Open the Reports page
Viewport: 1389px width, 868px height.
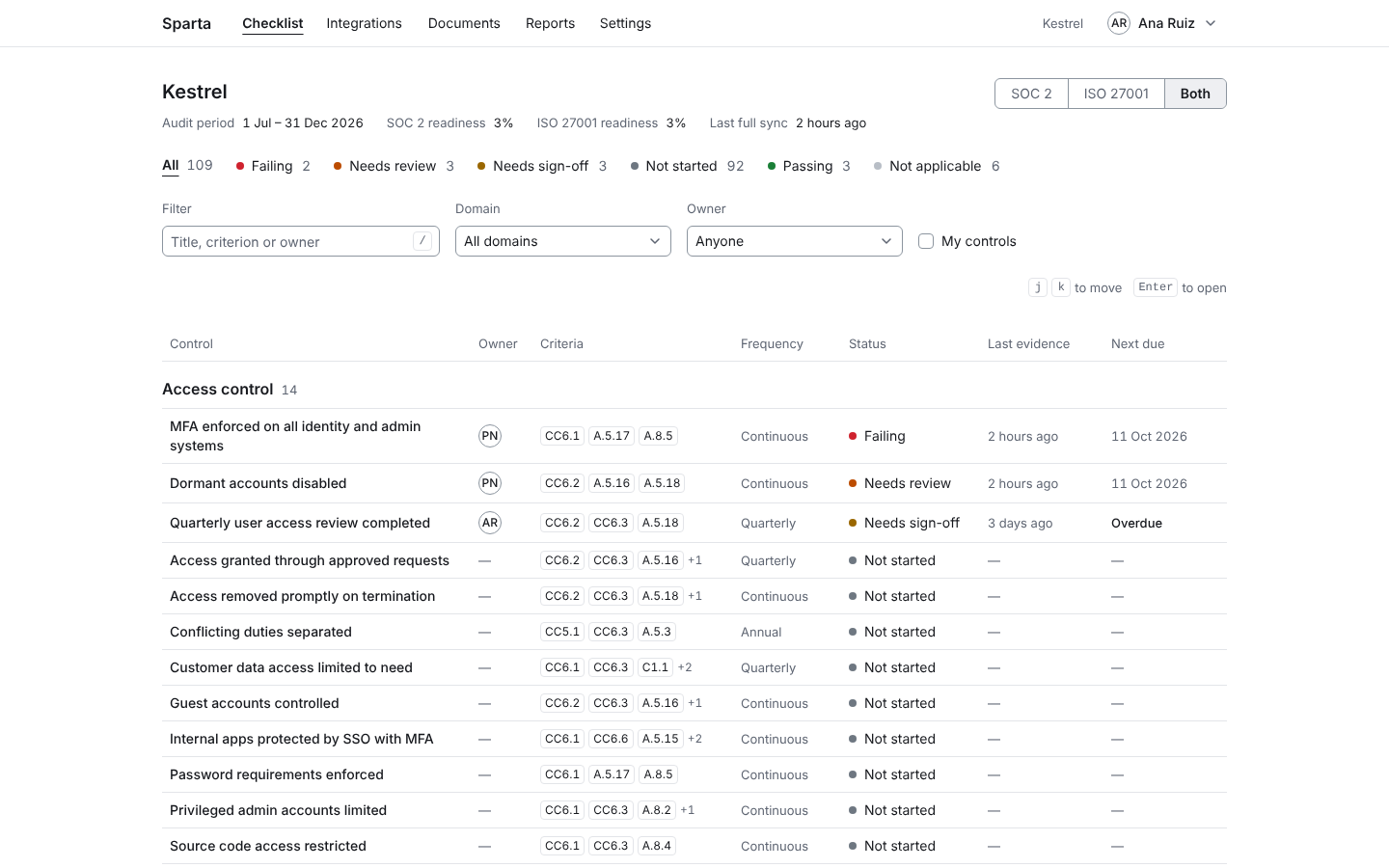(550, 23)
